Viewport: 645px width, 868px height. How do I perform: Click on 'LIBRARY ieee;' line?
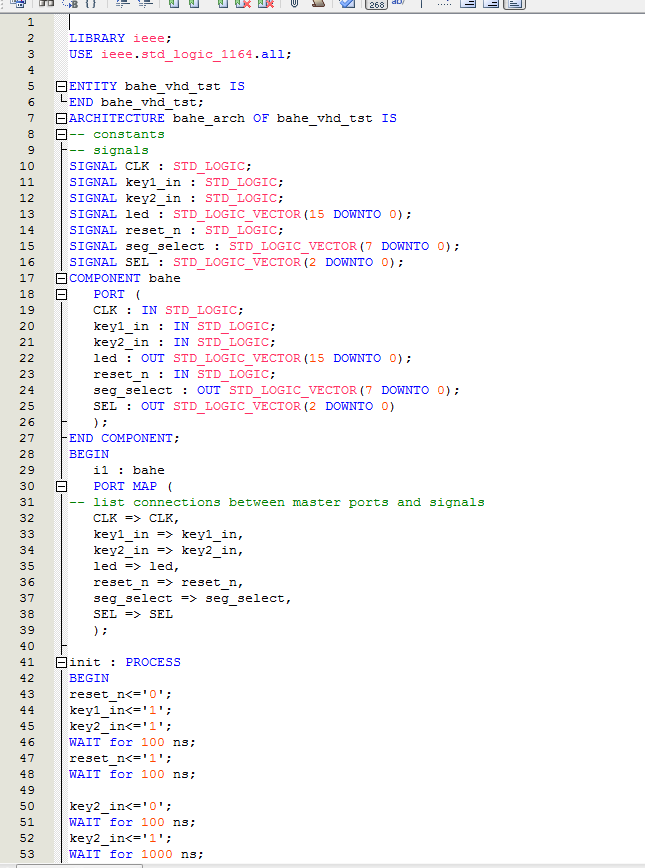point(120,38)
